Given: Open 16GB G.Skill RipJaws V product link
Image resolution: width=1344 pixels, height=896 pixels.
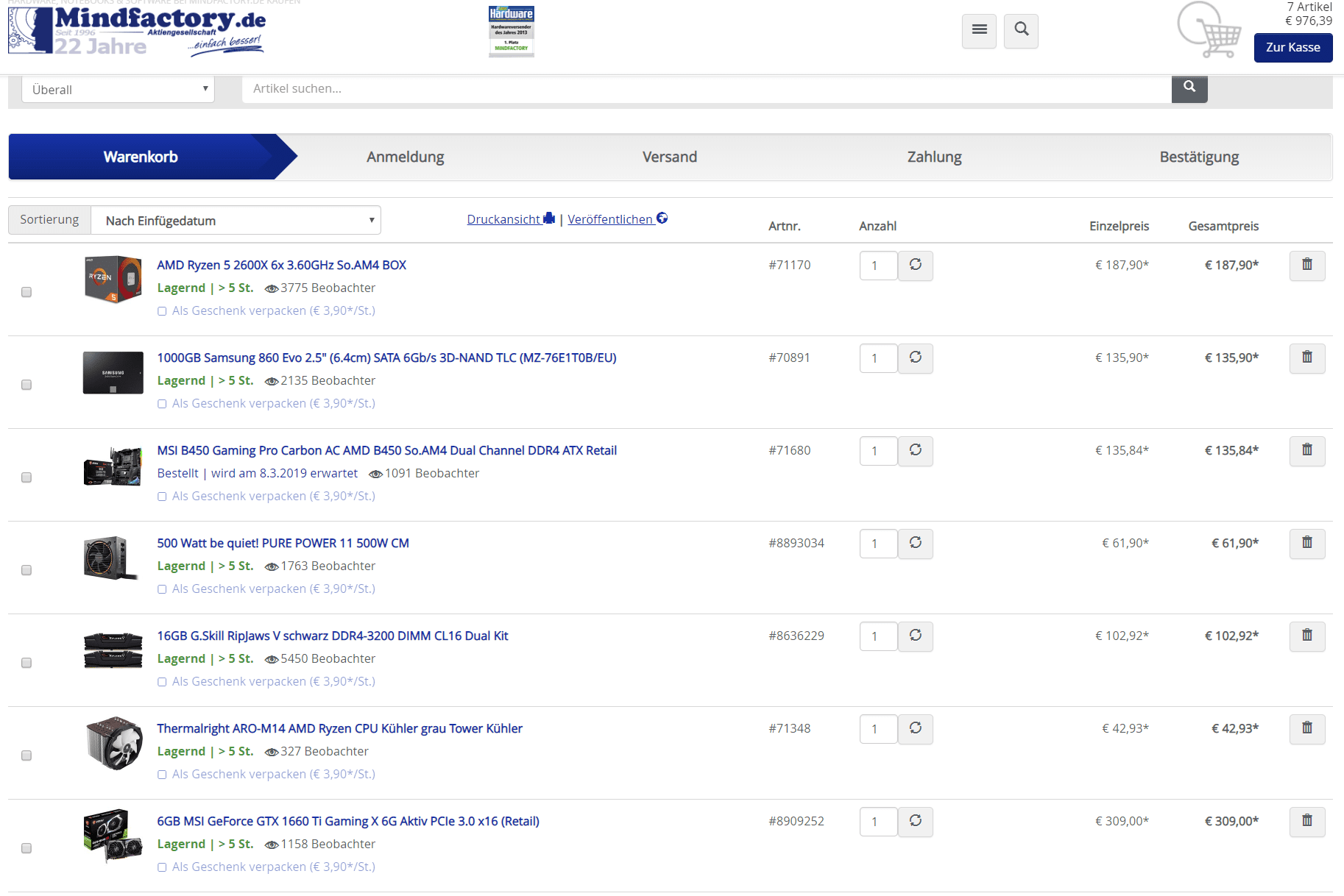Looking at the screenshot, I should pos(333,636).
